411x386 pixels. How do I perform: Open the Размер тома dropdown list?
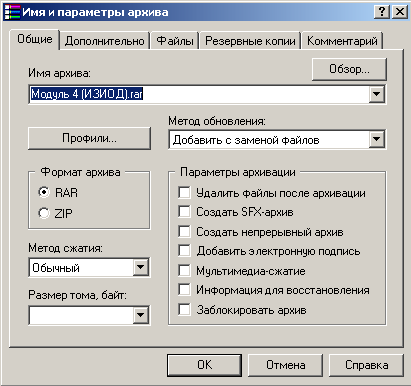[x=141, y=315]
